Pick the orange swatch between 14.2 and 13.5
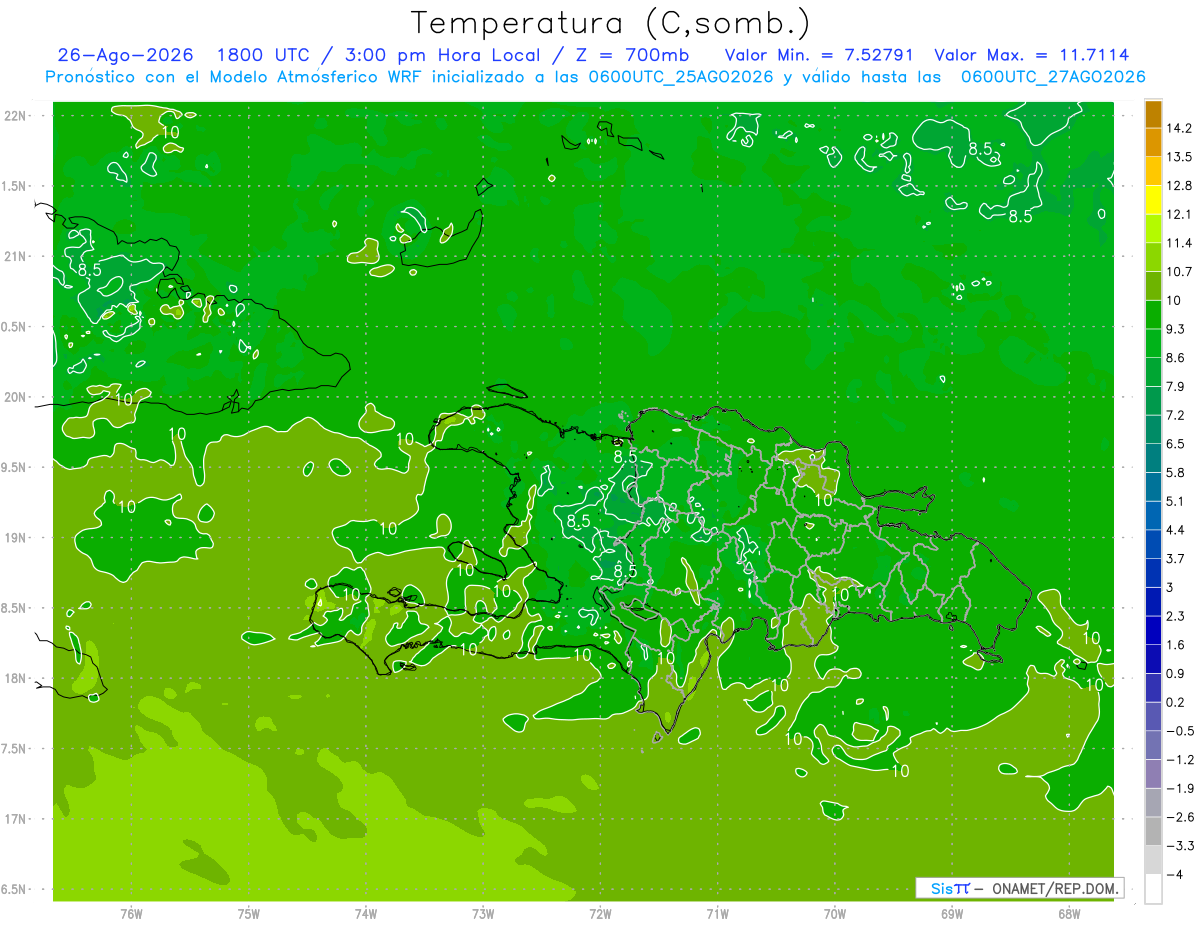Screen dimensions: 1200x927 (1153, 143)
